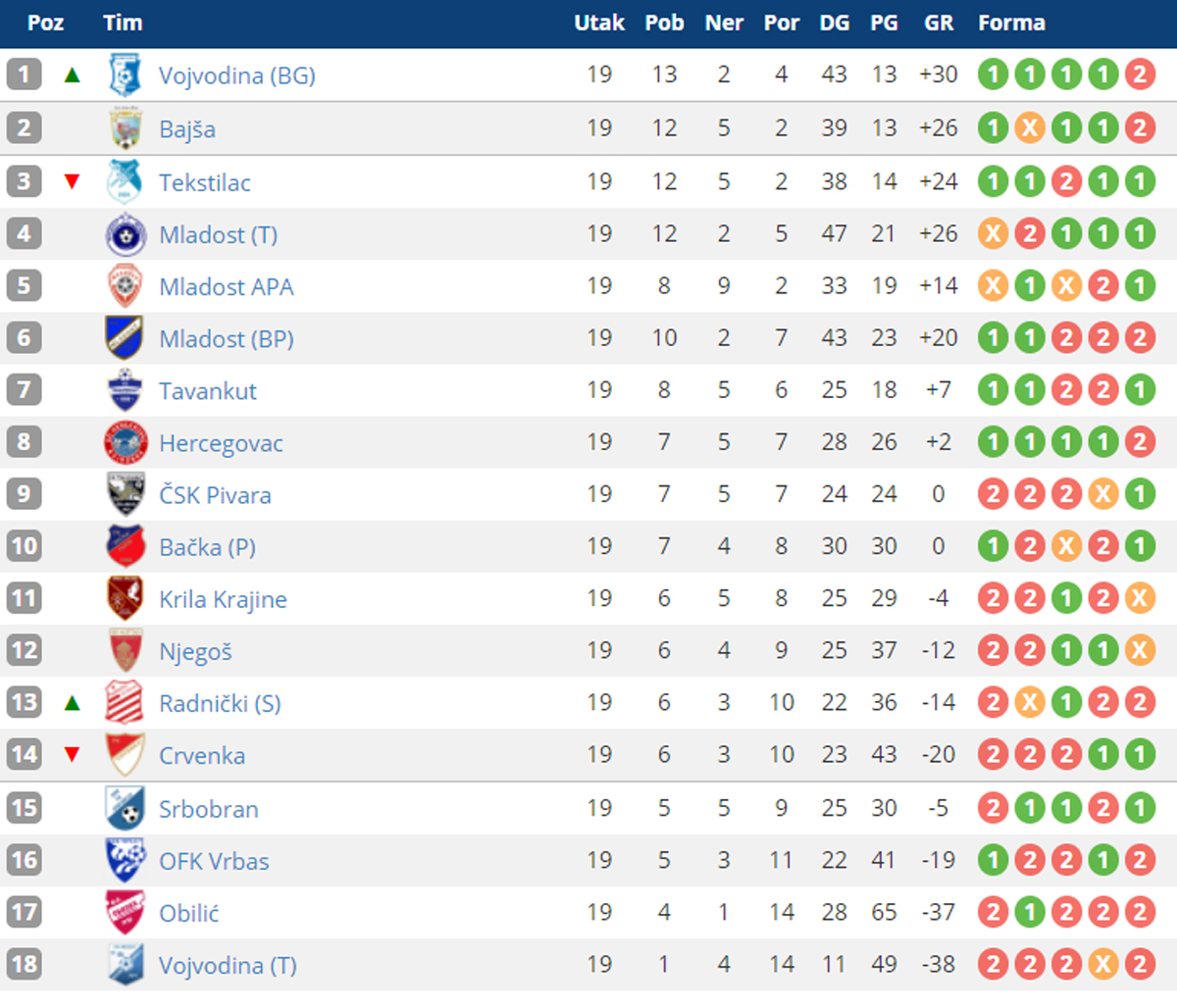Click the Krila Krajine club crest

125,599
